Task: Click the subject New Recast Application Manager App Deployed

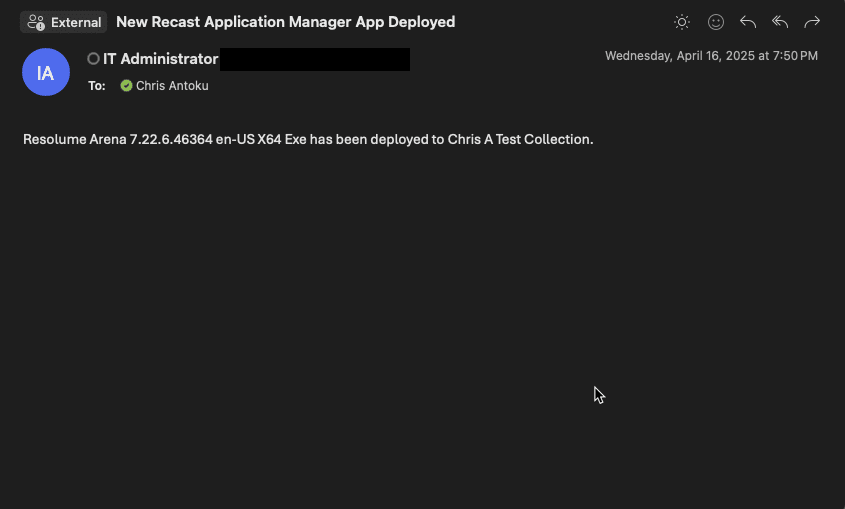Action: coord(285,22)
